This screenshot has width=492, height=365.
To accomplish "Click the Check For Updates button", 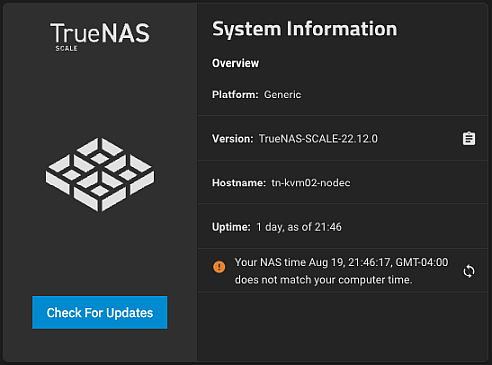I will [x=100, y=313].
